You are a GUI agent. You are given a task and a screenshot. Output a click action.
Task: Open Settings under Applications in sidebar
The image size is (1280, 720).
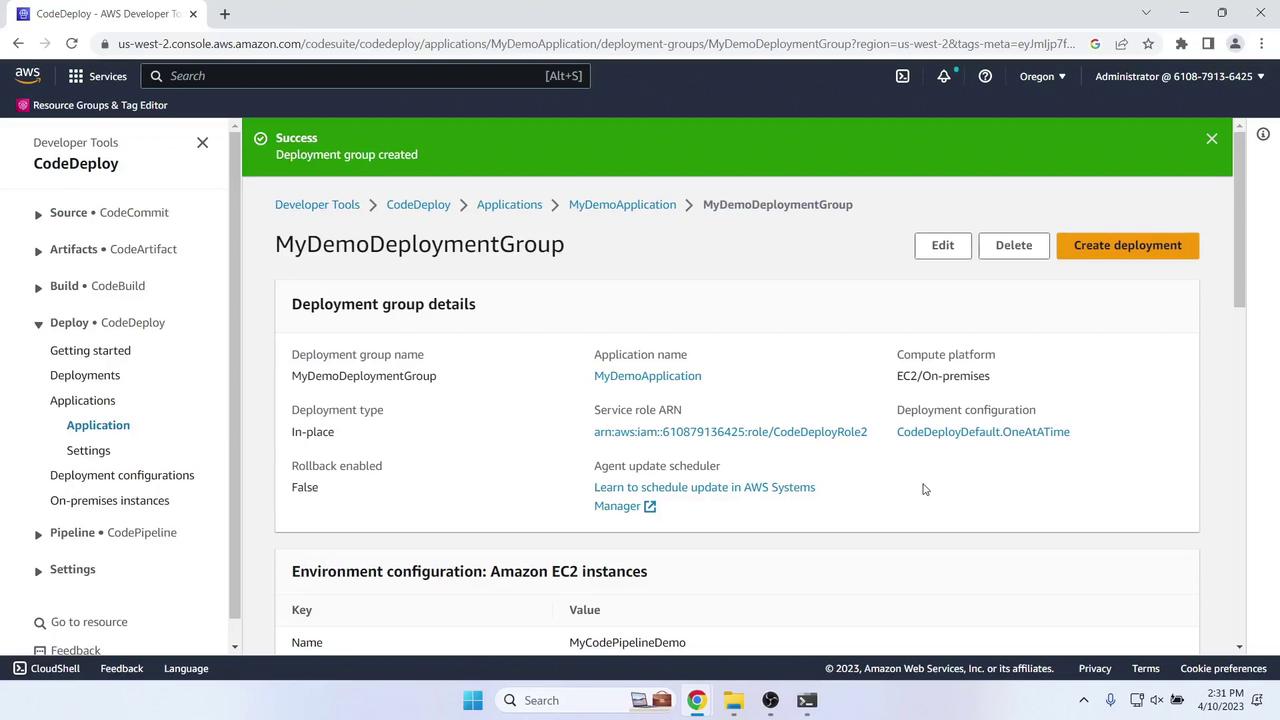tap(88, 451)
